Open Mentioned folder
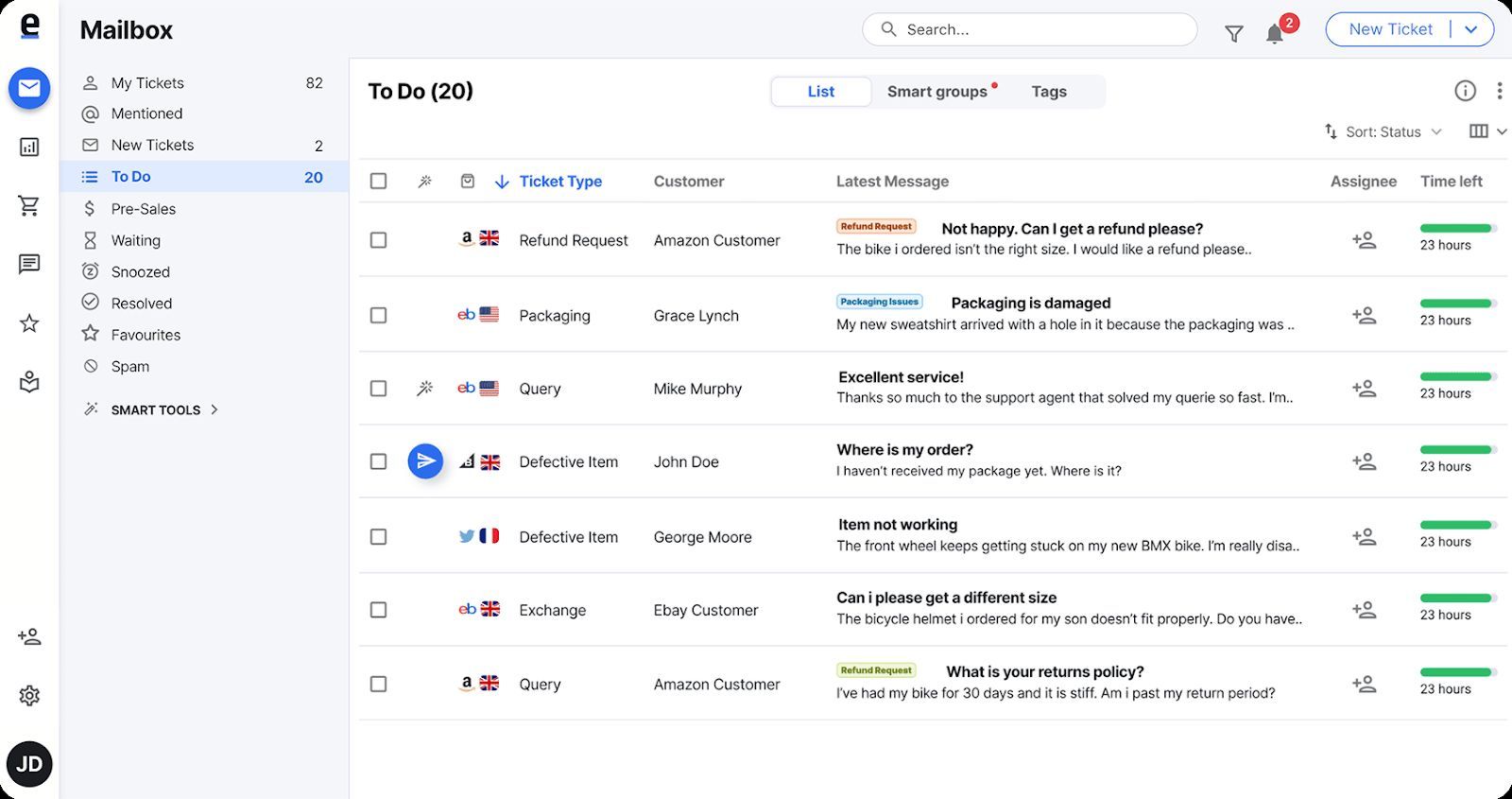Viewport: 1512px width, 799px height. point(203,113)
